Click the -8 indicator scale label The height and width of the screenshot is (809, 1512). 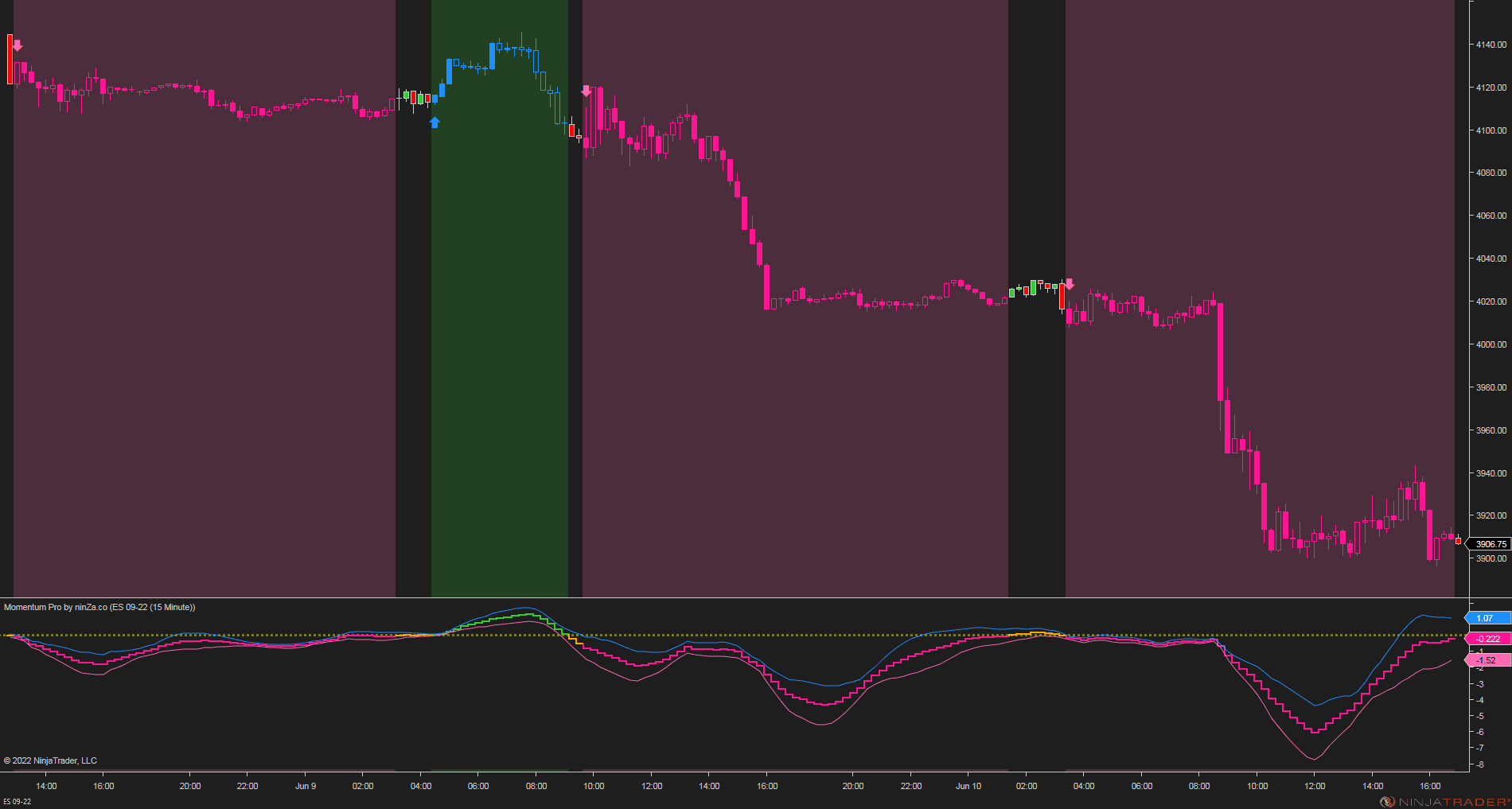tap(1479, 764)
